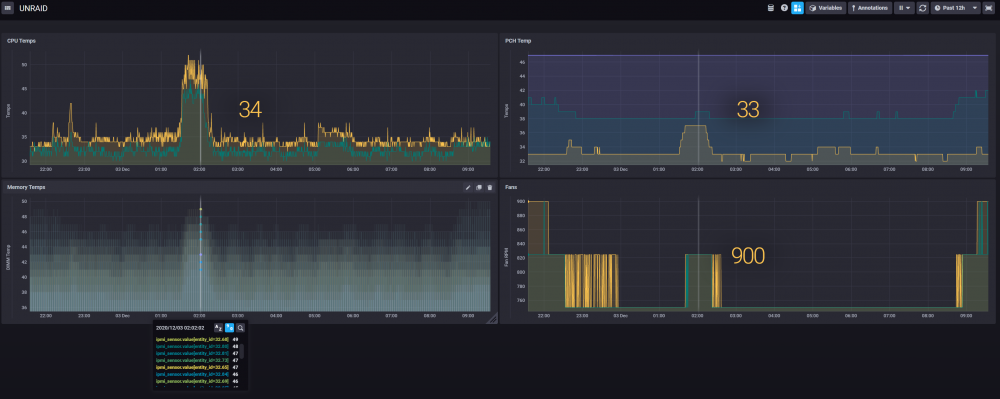1000x399 pixels.
Task: Delete the Memory Temps cell via trash
Action: 490,187
